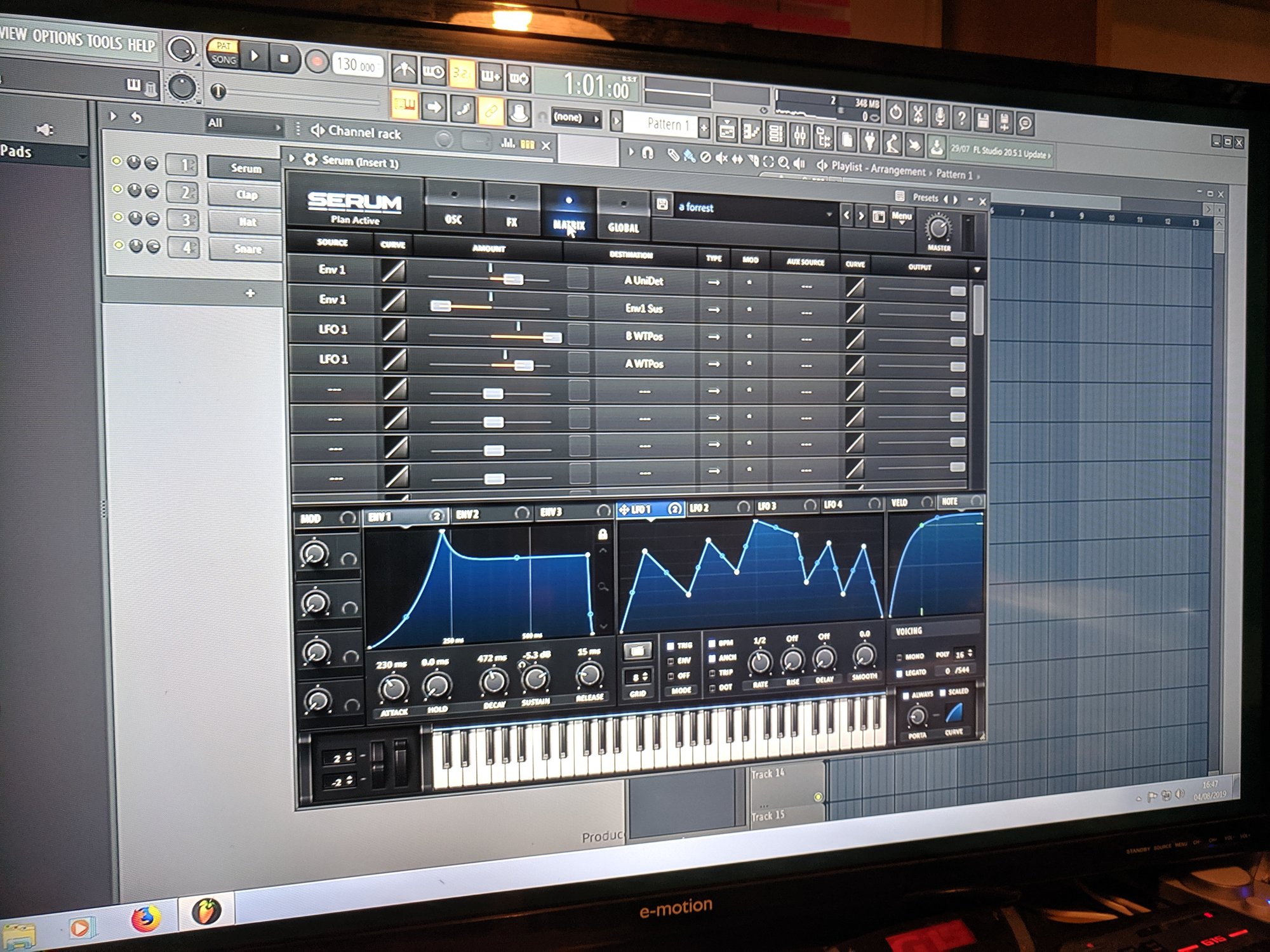Launch FL Studio from the Windows taskbar
This screenshot has width=1270, height=952.
[206, 911]
